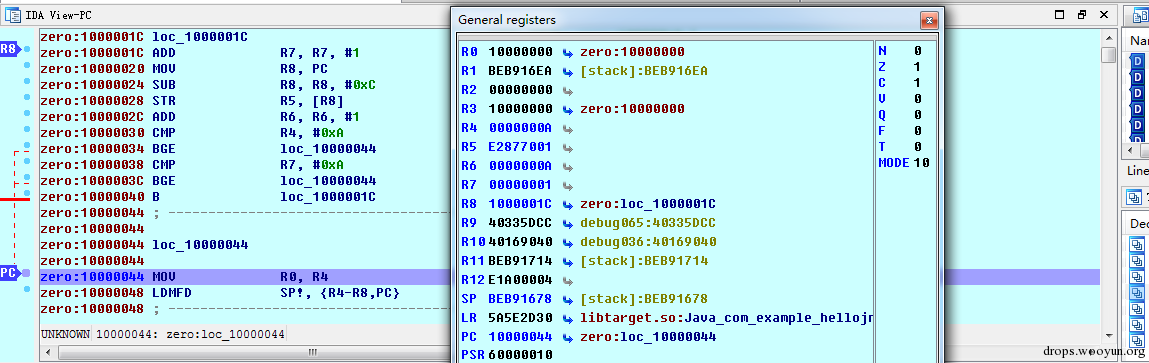Toggle breakpoint dot on the MOV R8, PC line
Image resolution: width=1149 pixels, height=363 pixels.
click(x=26, y=66)
